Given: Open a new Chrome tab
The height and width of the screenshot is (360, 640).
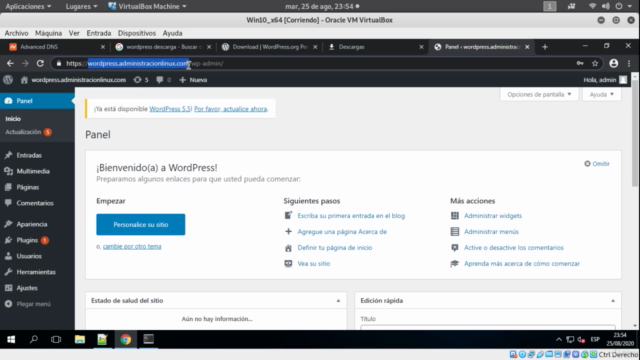Looking at the screenshot, I should [544, 47].
